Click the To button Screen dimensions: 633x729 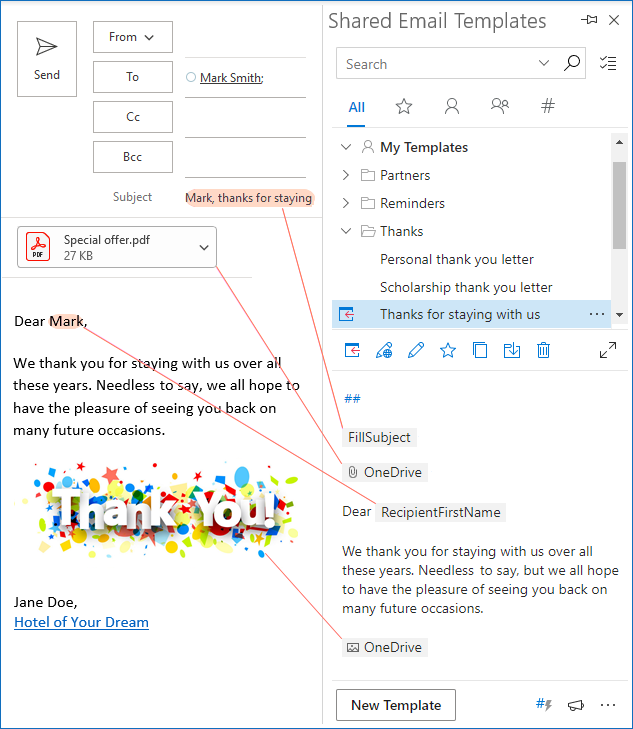[x=133, y=77]
